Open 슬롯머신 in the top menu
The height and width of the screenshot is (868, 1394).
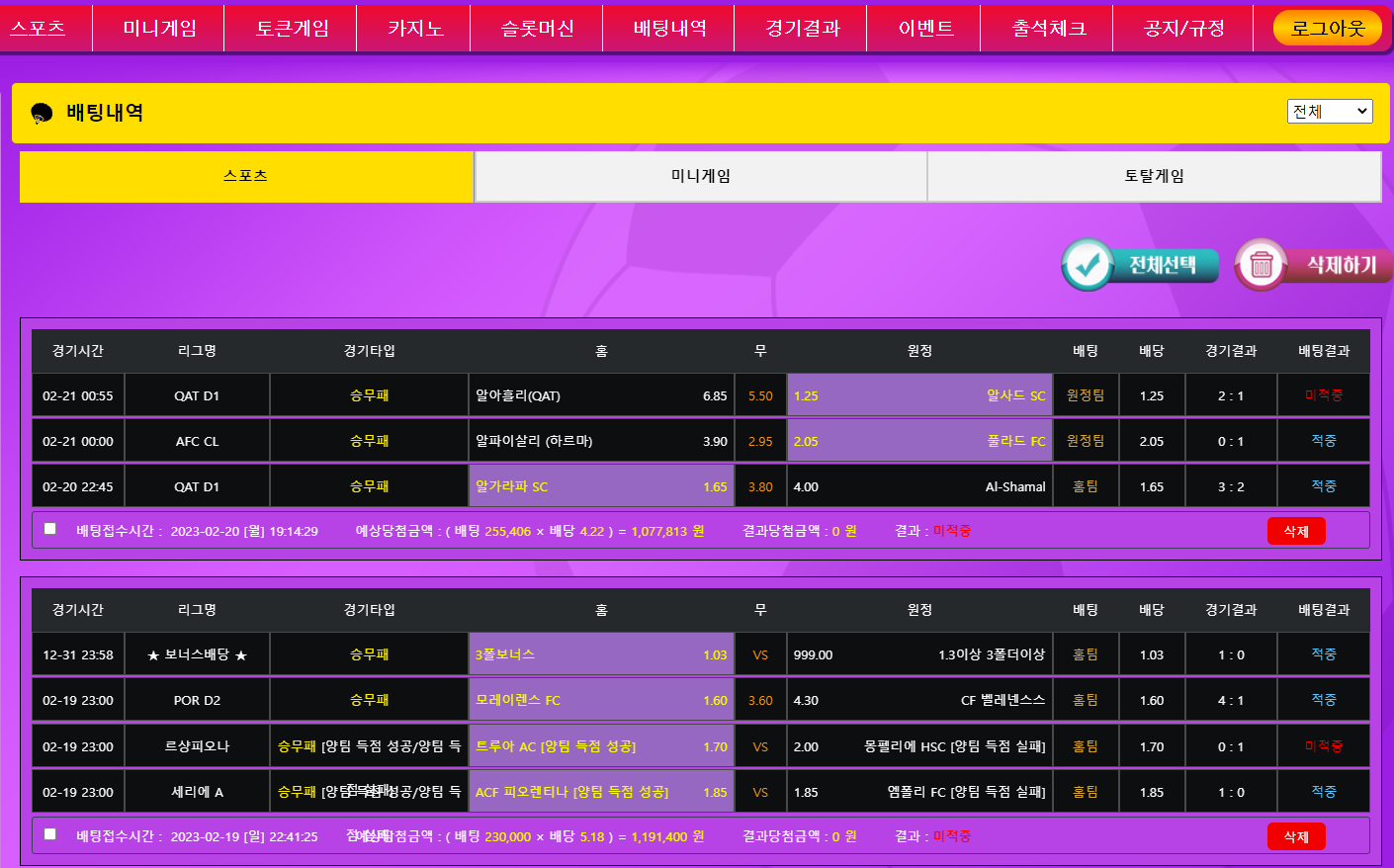point(537,28)
